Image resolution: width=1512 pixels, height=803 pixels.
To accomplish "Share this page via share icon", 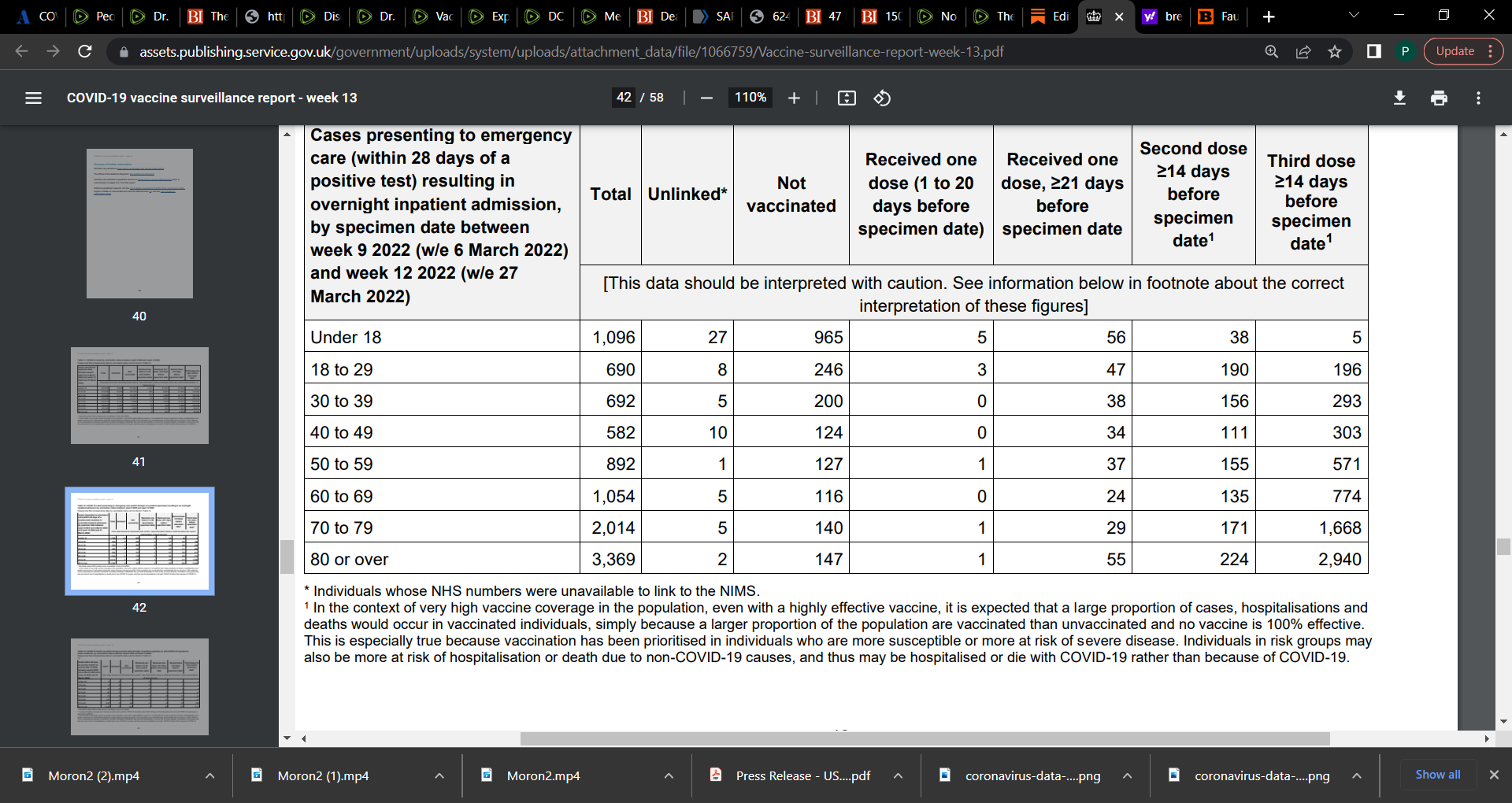I will (1303, 51).
